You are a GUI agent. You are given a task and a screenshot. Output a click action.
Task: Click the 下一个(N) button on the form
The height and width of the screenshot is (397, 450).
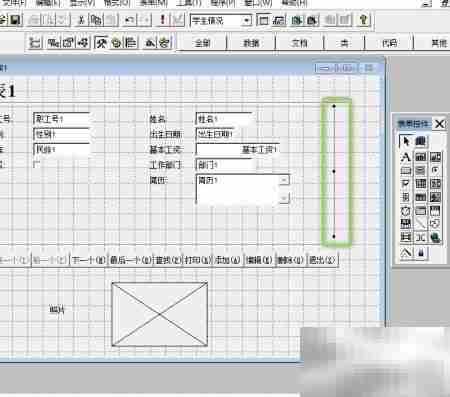[89, 260]
